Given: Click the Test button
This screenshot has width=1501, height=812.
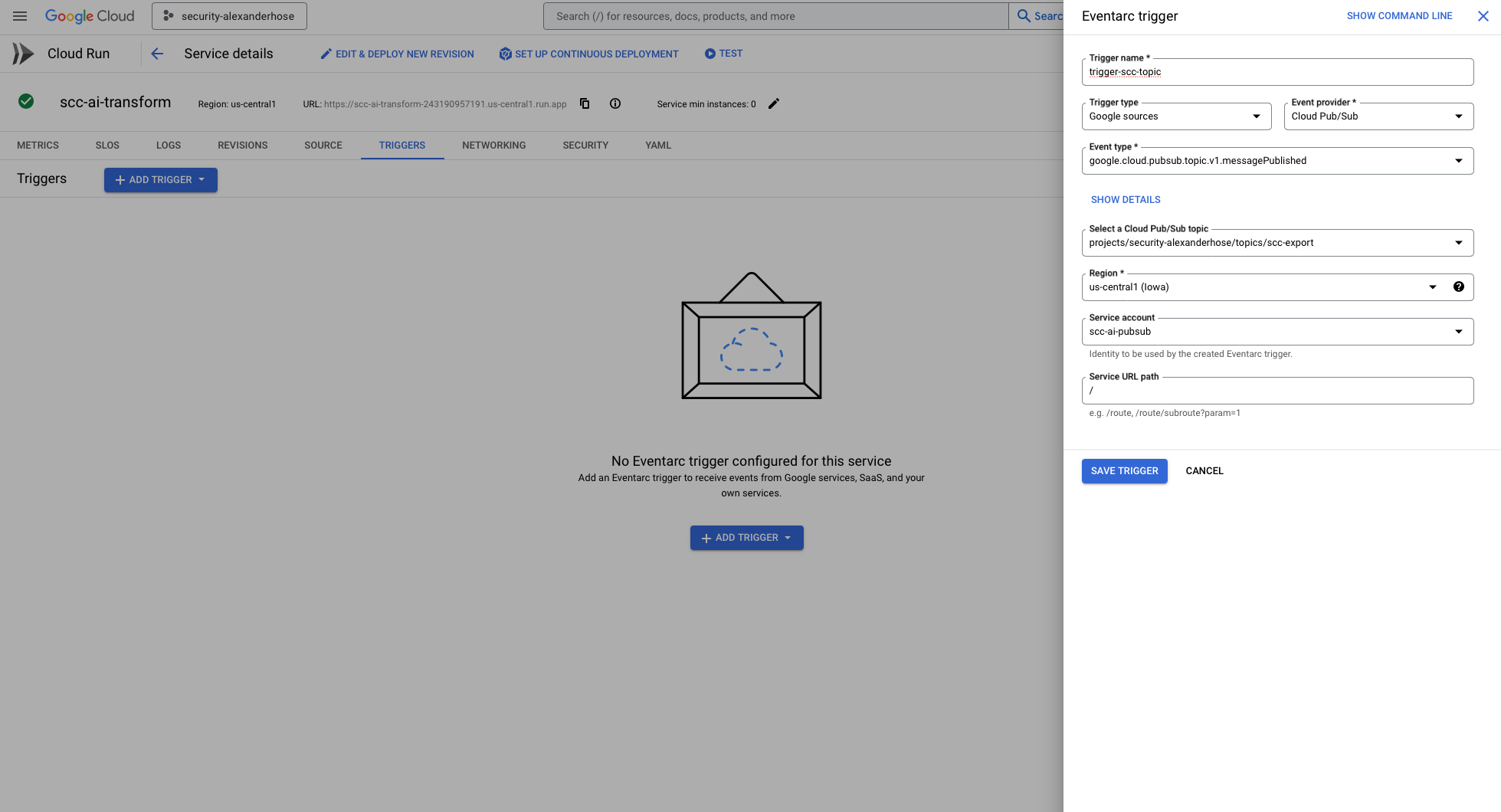Looking at the screenshot, I should (x=723, y=54).
